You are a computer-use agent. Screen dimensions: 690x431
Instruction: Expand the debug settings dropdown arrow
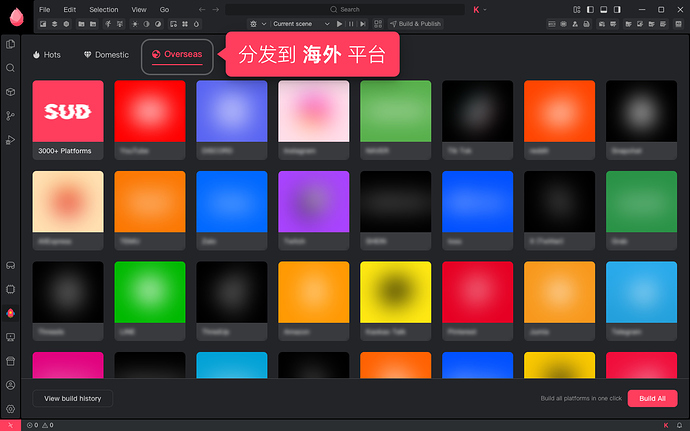(264, 24)
